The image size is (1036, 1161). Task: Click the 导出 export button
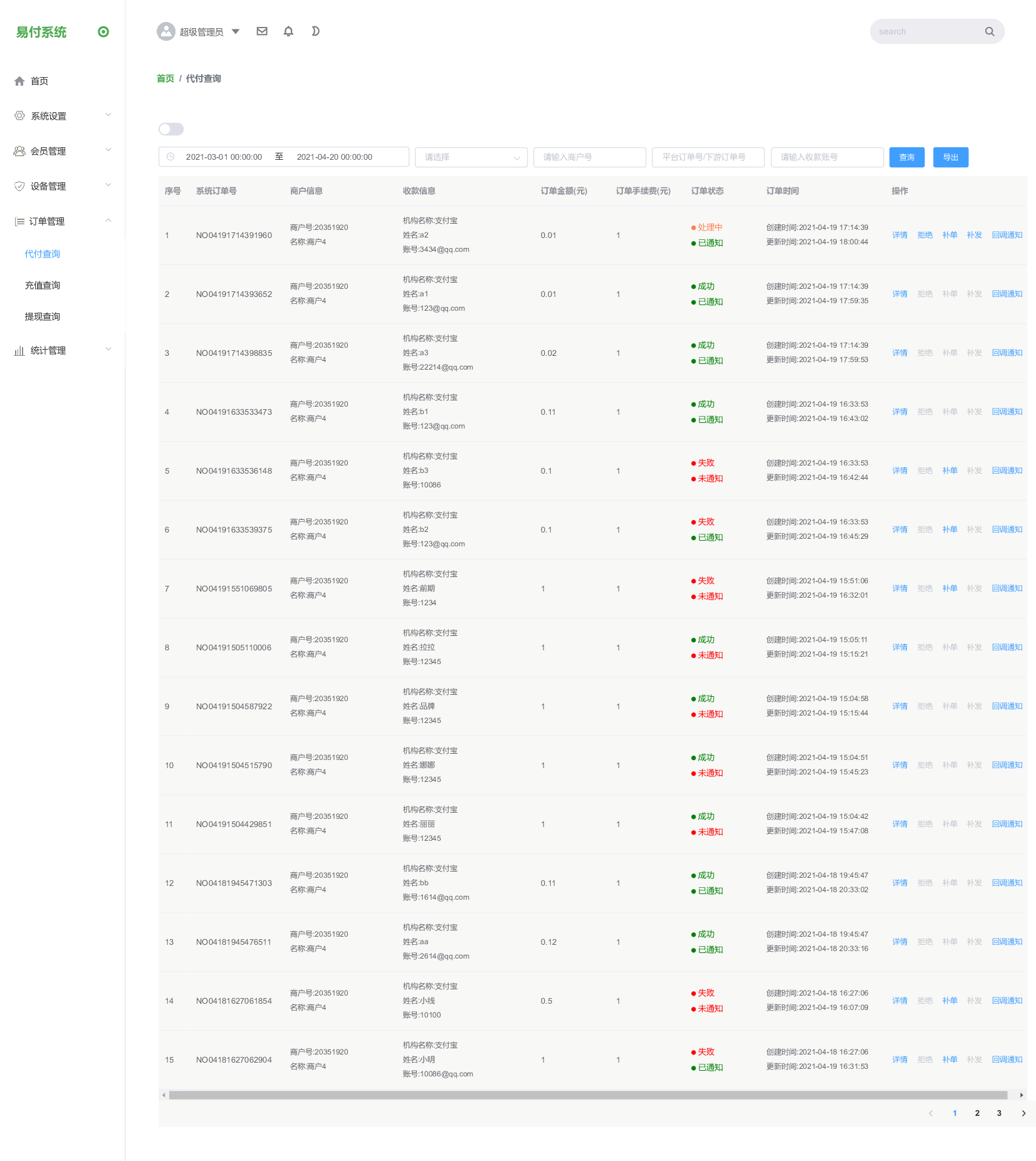click(x=950, y=157)
